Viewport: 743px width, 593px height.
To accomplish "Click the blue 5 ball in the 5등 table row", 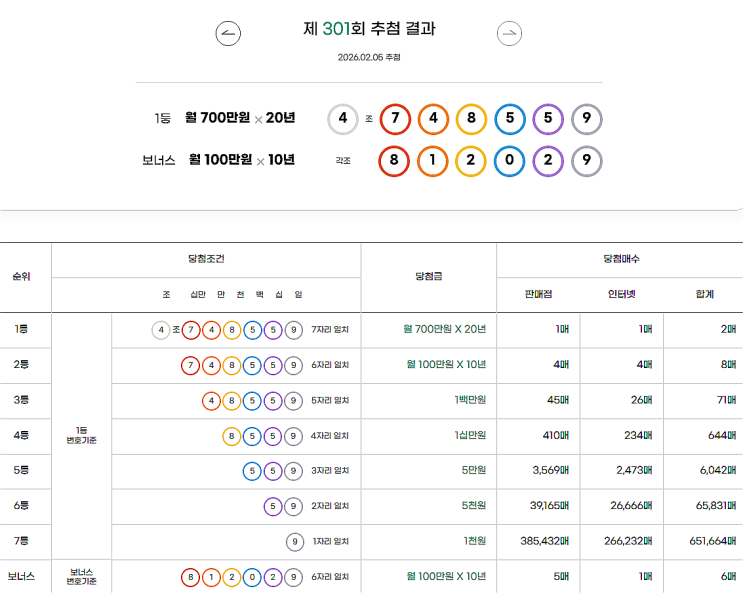I will (x=252, y=471).
